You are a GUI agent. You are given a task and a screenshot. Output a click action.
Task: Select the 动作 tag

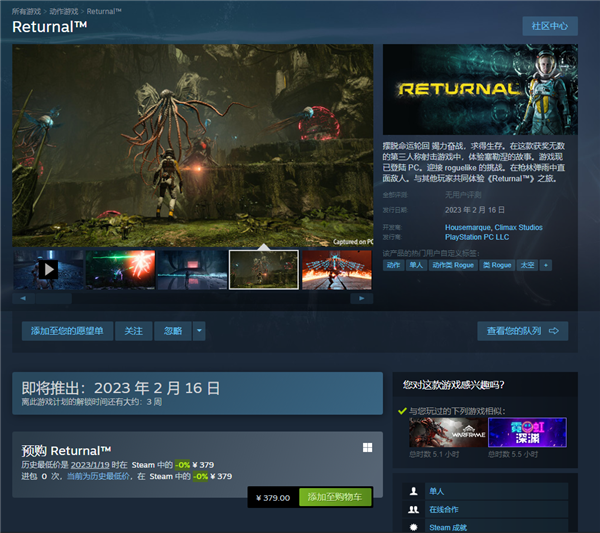point(393,265)
